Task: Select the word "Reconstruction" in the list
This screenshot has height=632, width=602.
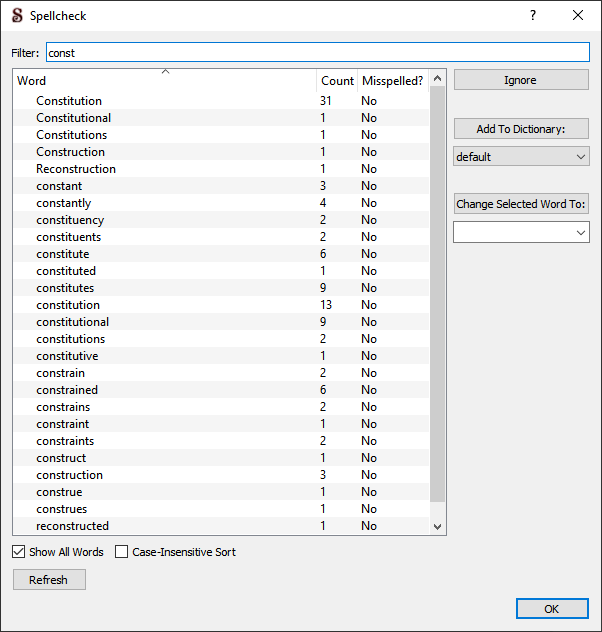Action: coord(76,169)
